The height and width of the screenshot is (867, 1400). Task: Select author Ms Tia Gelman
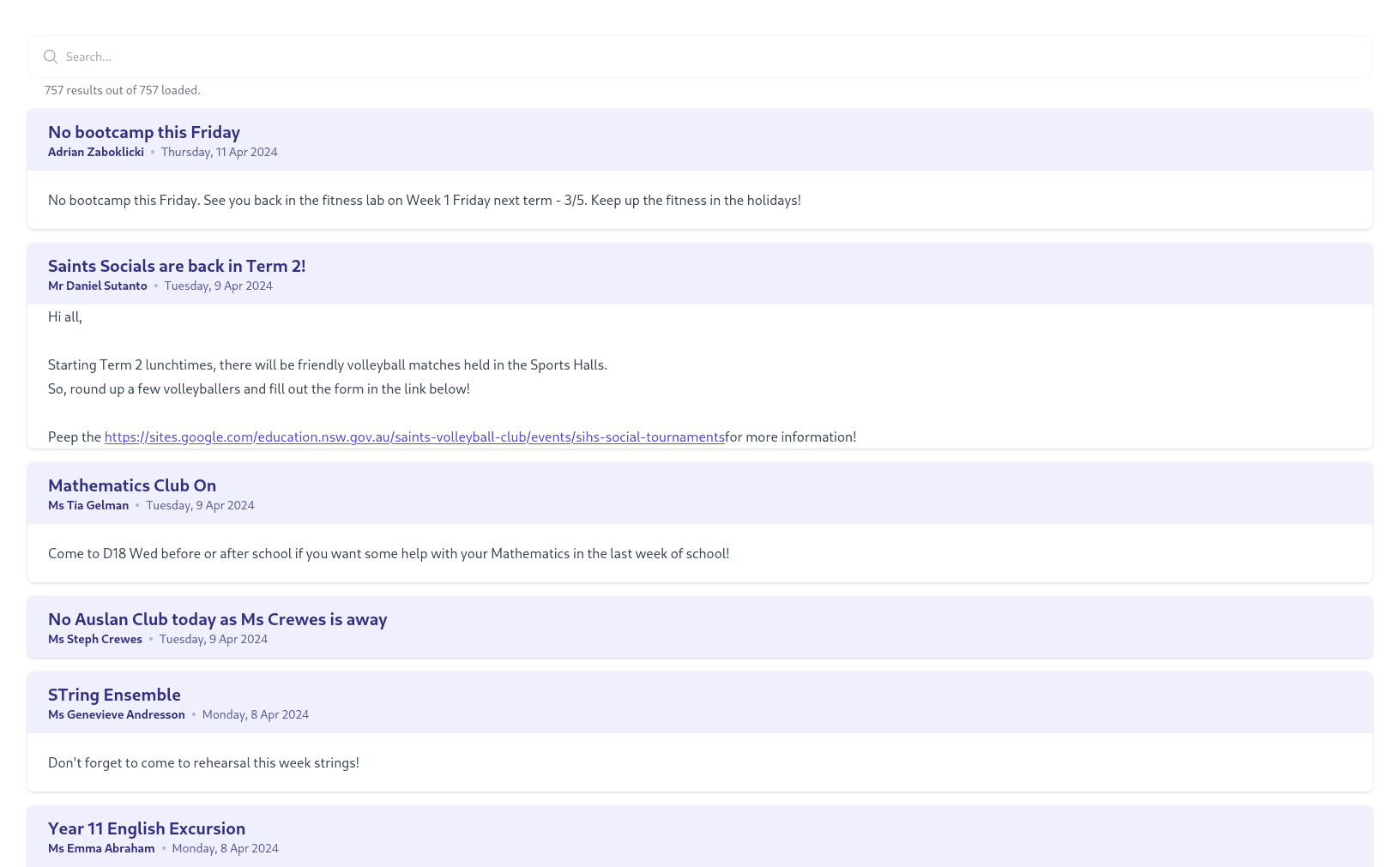(88, 506)
